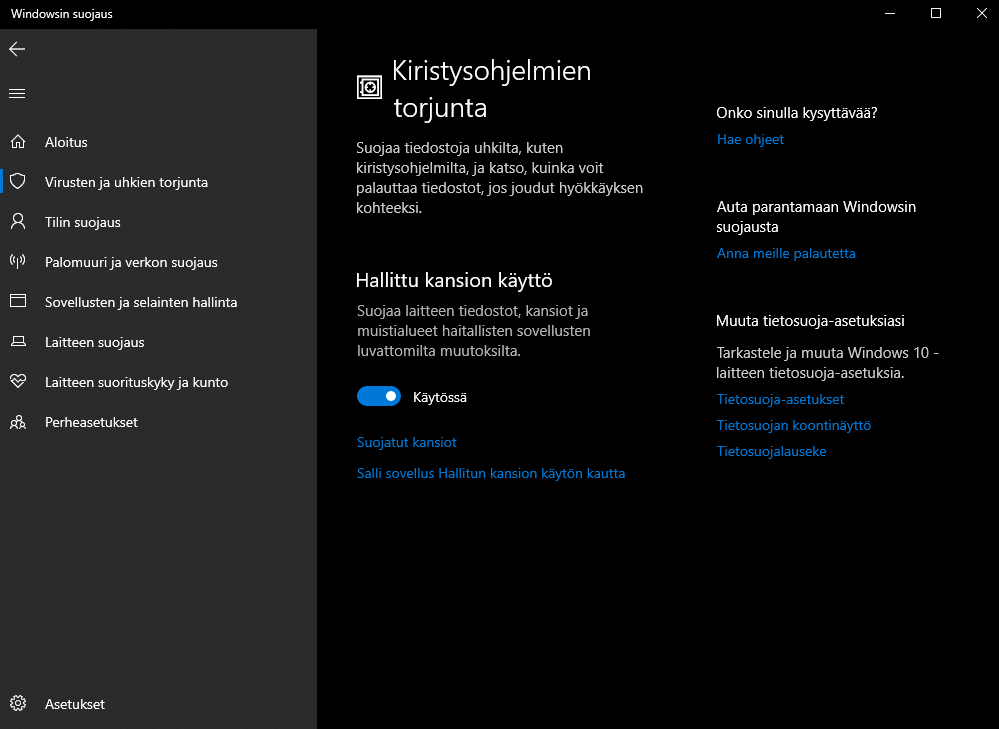
Task: Open the hamburger navigation menu
Action: [17, 94]
